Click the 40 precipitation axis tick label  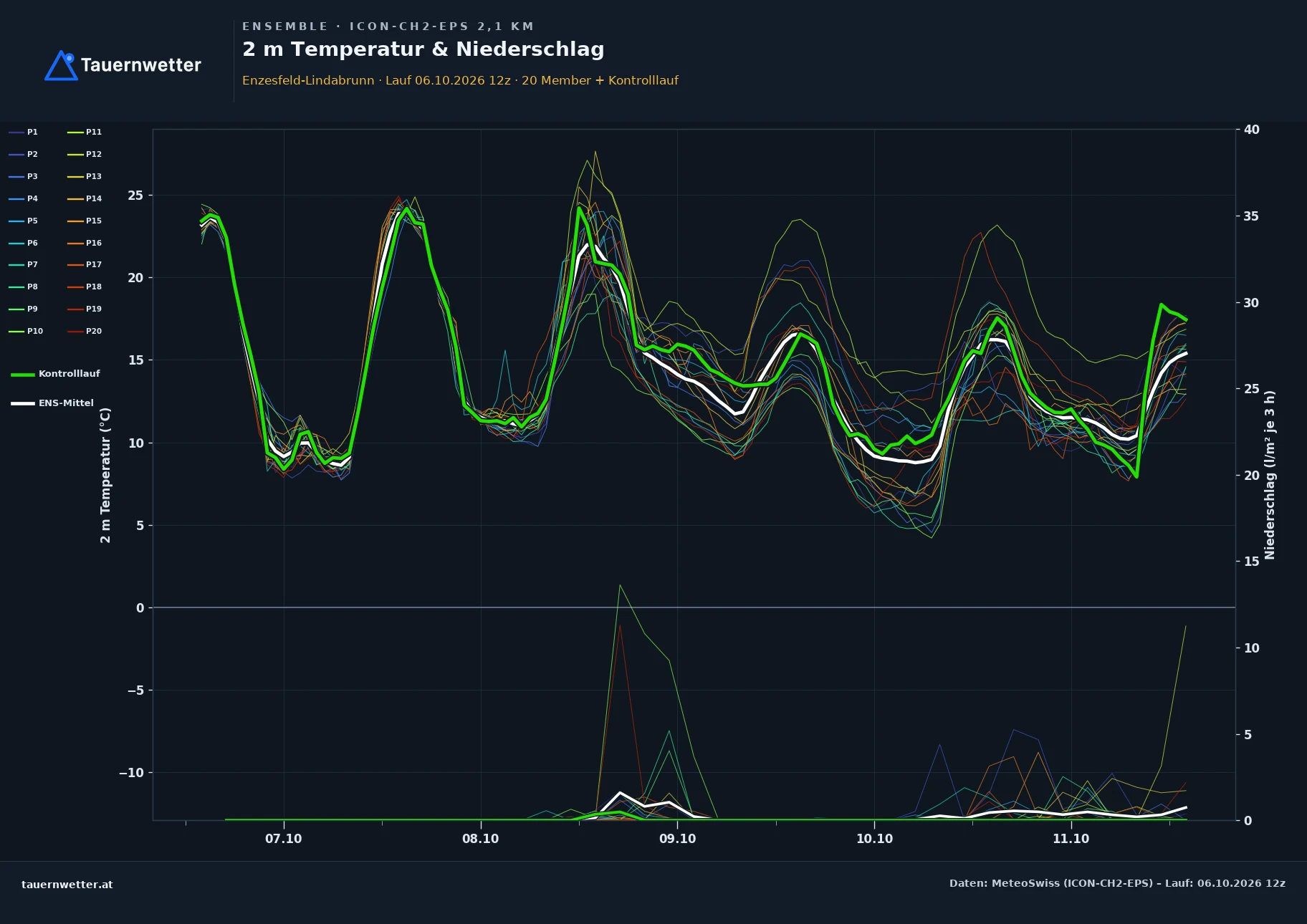click(1252, 130)
